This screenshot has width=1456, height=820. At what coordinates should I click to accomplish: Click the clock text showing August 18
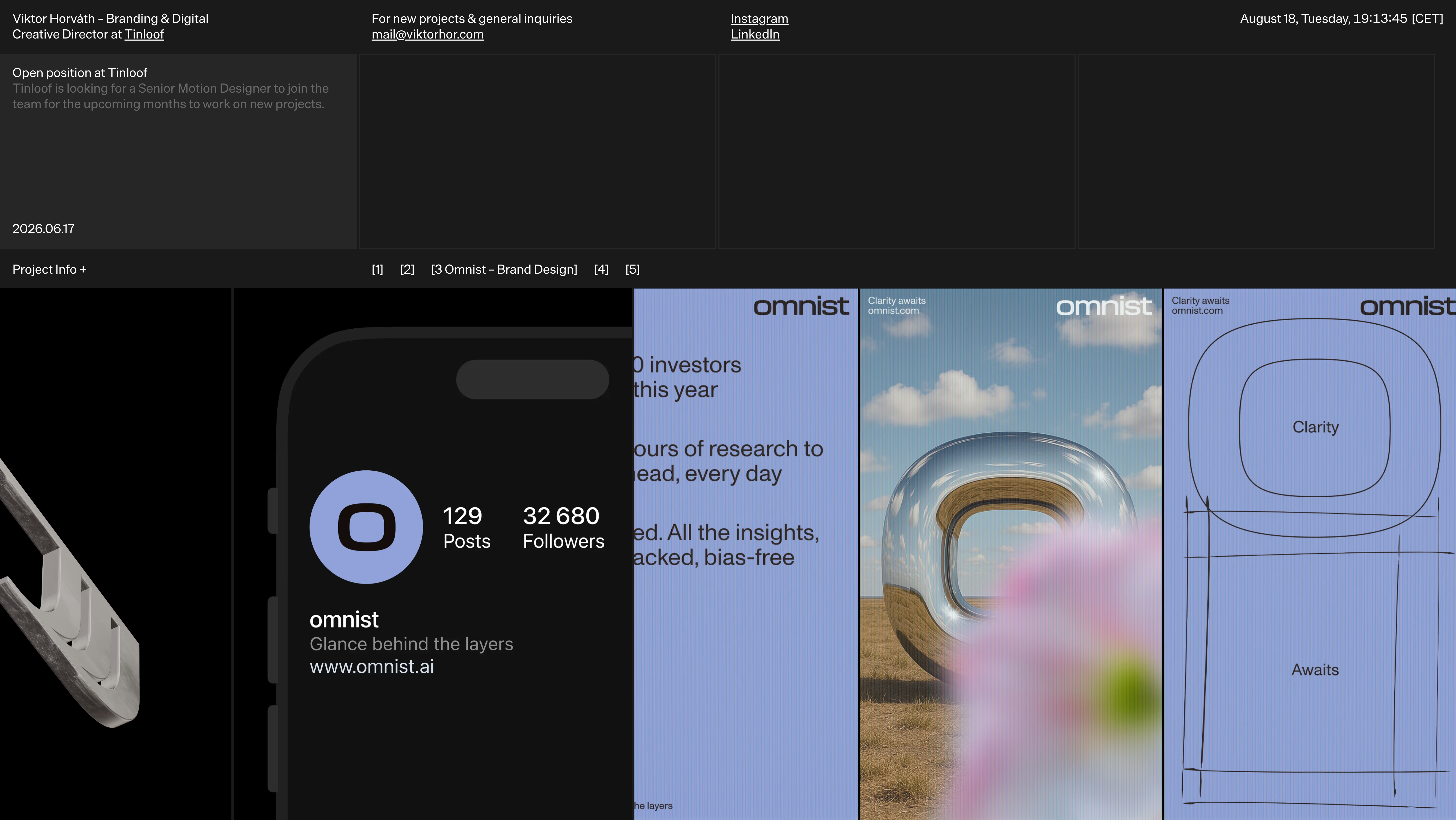point(1341,19)
